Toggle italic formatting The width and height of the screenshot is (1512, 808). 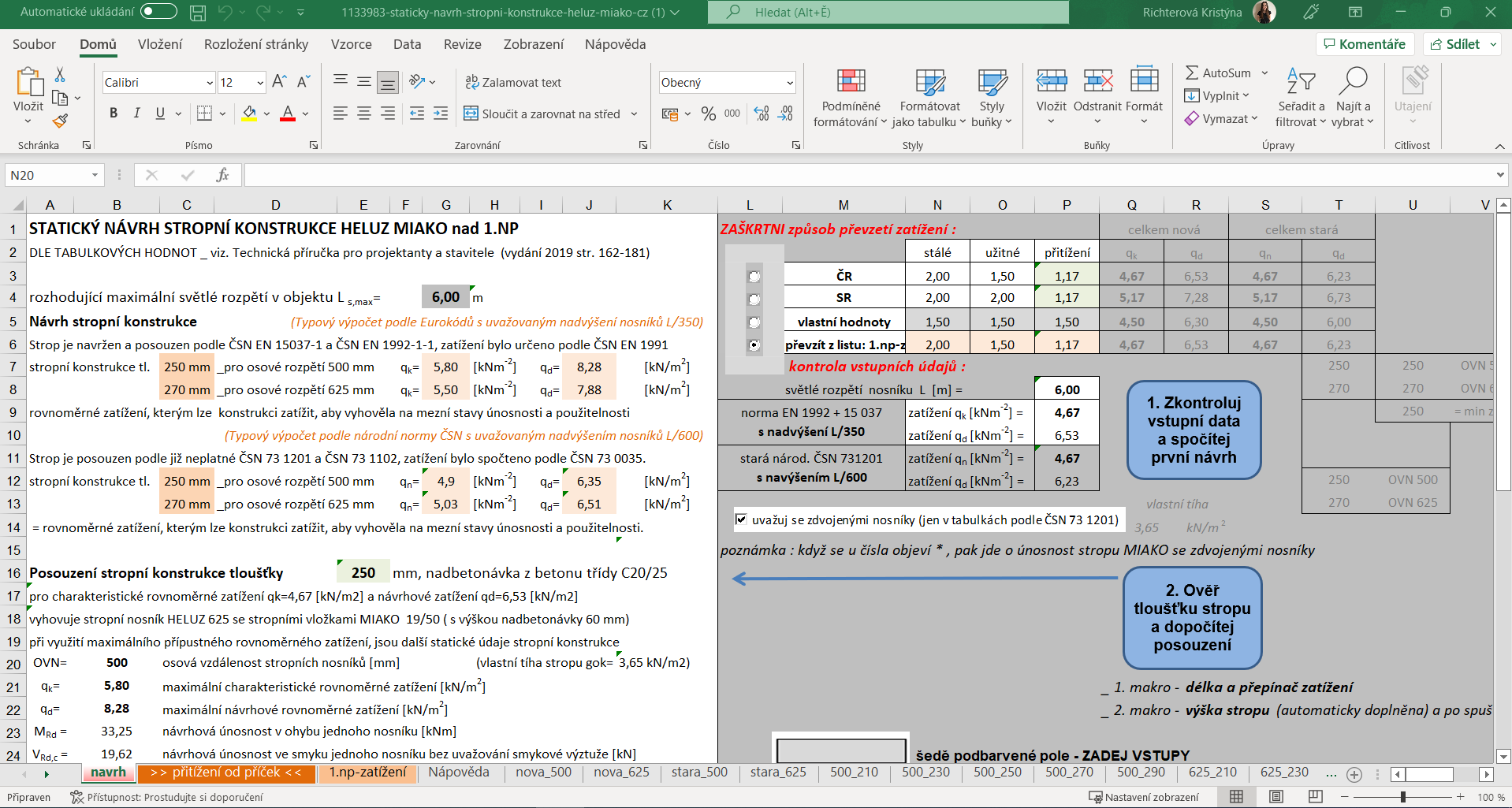coord(137,114)
